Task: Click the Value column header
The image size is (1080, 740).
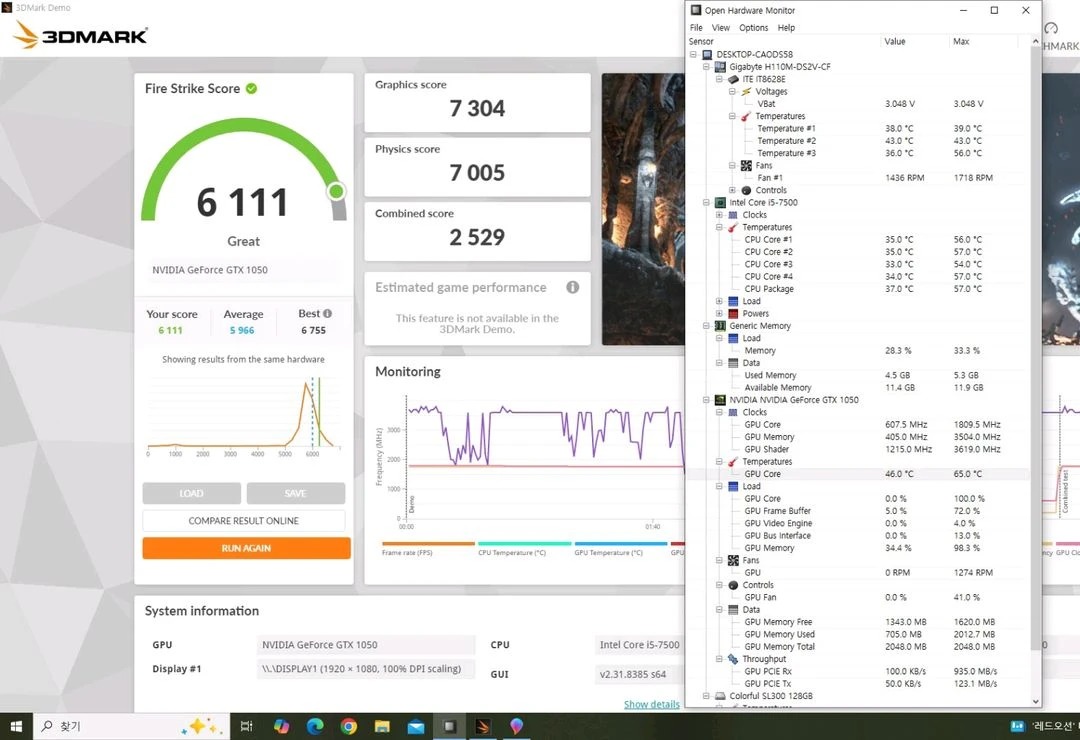Action: [x=915, y=41]
